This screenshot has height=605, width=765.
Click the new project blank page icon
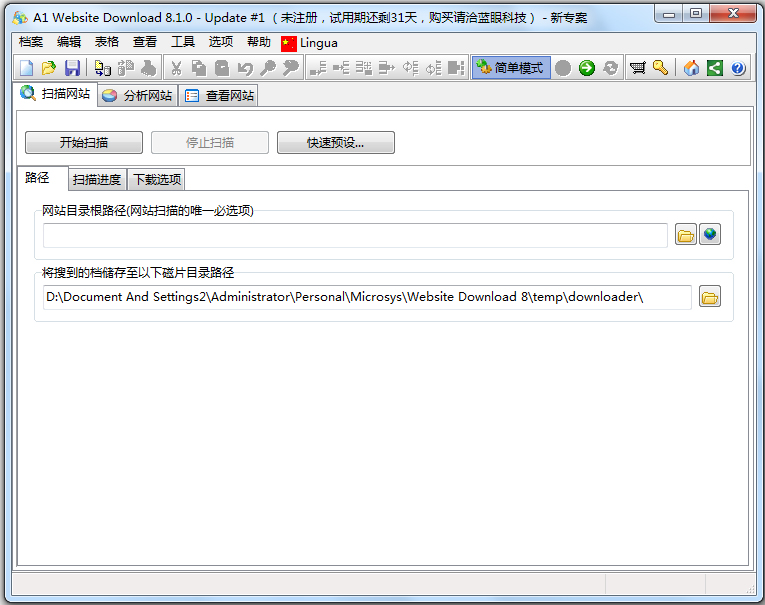click(x=26, y=68)
